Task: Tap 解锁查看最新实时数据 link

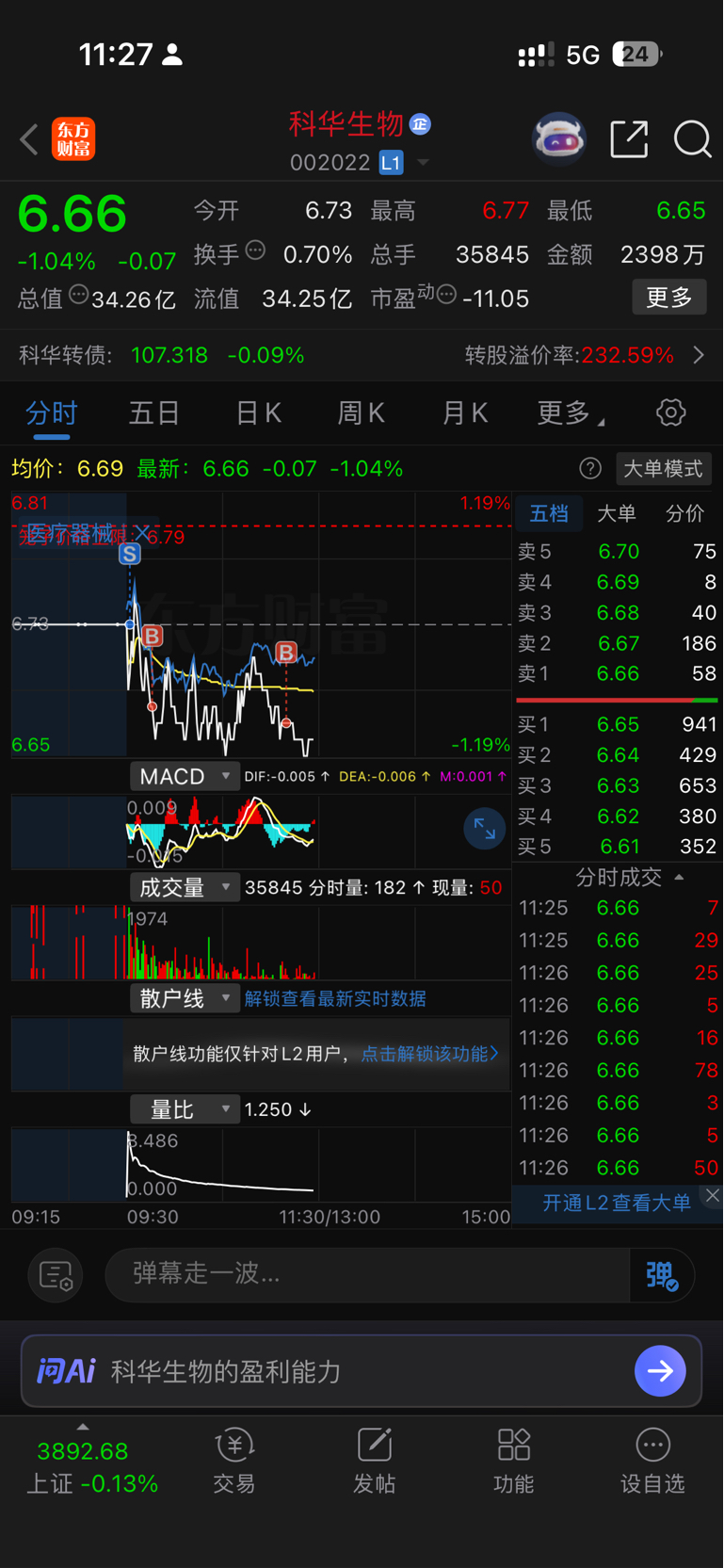Action: (x=335, y=998)
